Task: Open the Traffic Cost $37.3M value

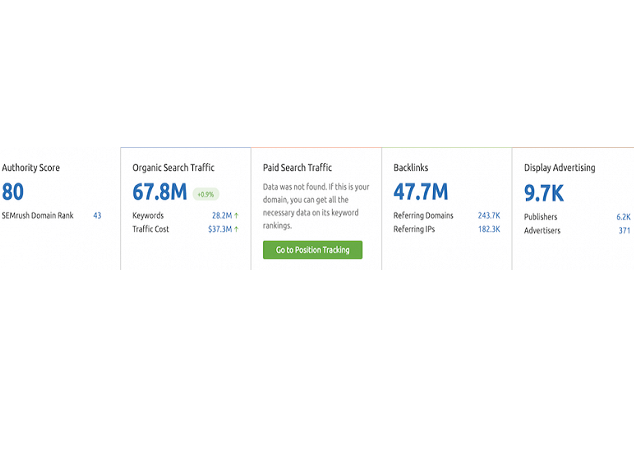Action: click(219, 230)
